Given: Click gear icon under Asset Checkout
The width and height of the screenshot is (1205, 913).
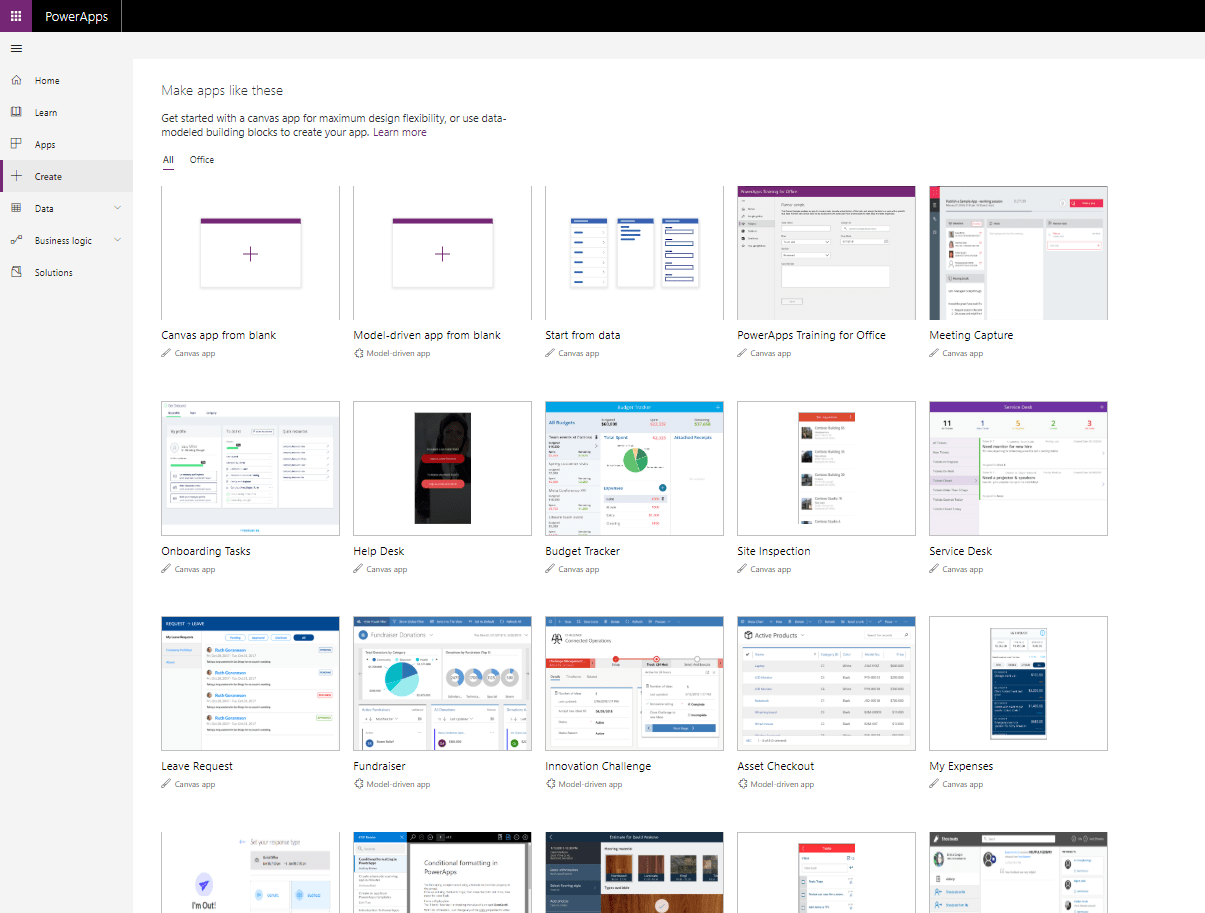Looking at the screenshot, I should (x=742, y=784).
